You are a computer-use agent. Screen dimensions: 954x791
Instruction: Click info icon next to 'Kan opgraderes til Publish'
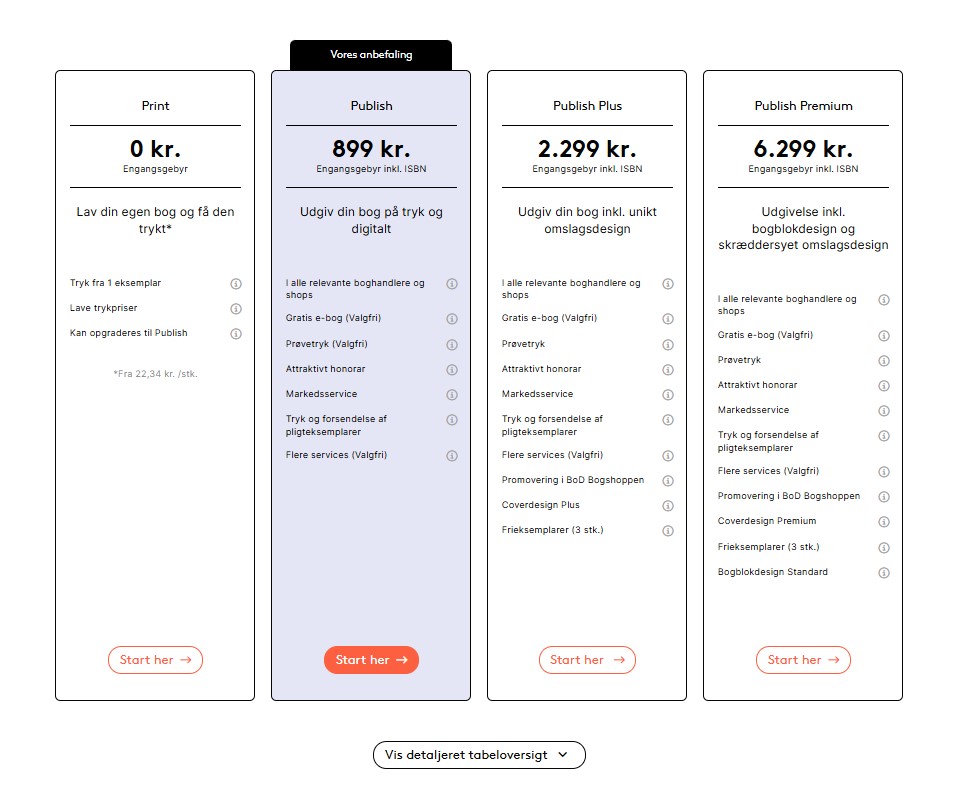(x=236, y=334)
